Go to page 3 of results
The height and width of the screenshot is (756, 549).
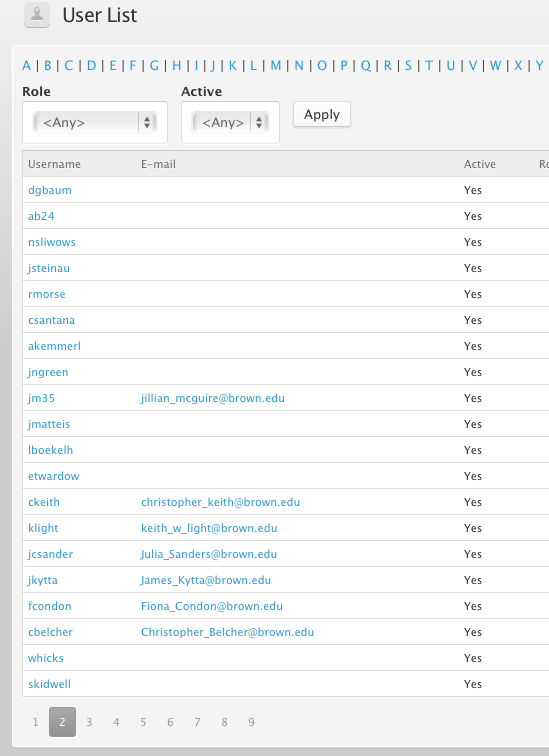(x=89, y=722)
